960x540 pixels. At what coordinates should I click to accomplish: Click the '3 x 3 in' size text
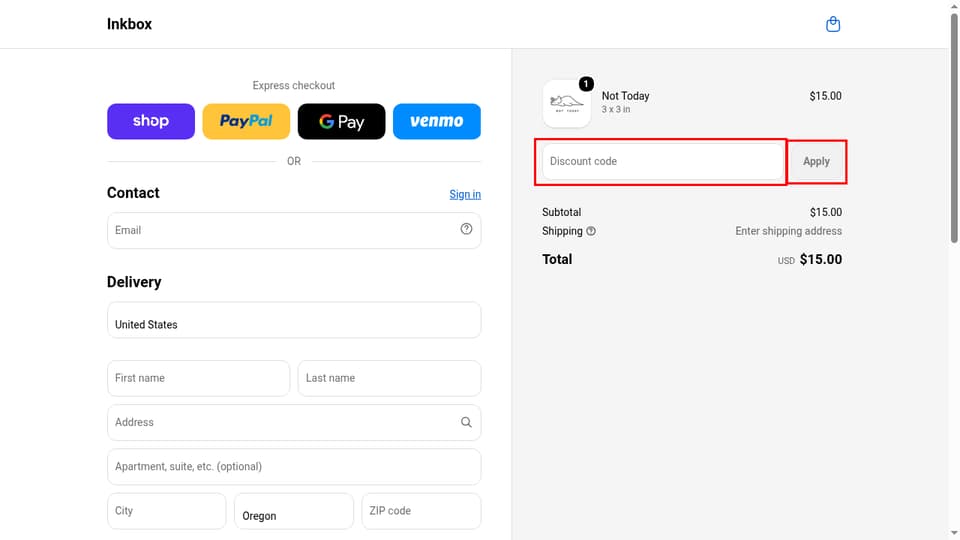615,110
